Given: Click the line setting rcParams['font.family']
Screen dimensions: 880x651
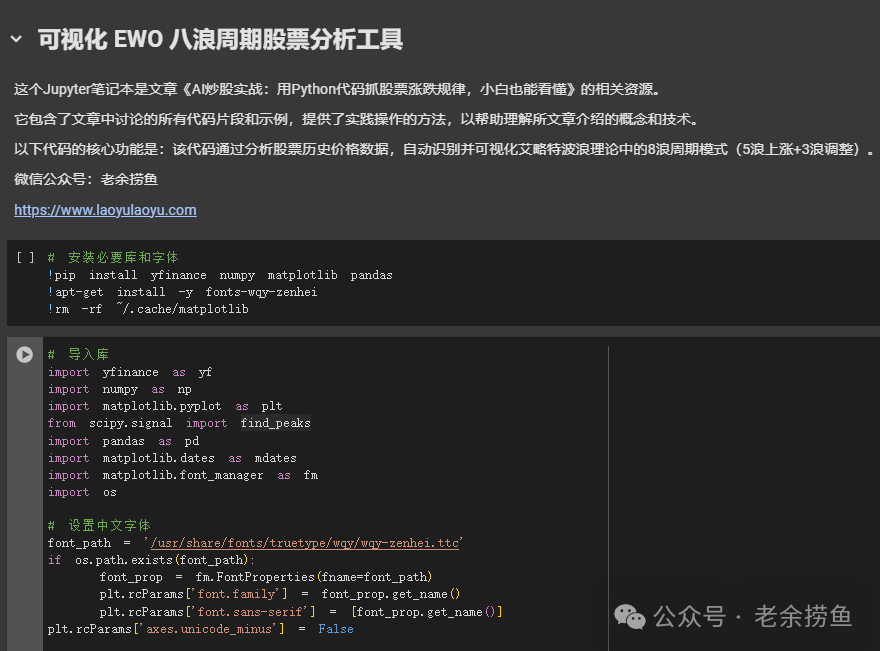Looking at the screenshot, I should pos(279,594).
